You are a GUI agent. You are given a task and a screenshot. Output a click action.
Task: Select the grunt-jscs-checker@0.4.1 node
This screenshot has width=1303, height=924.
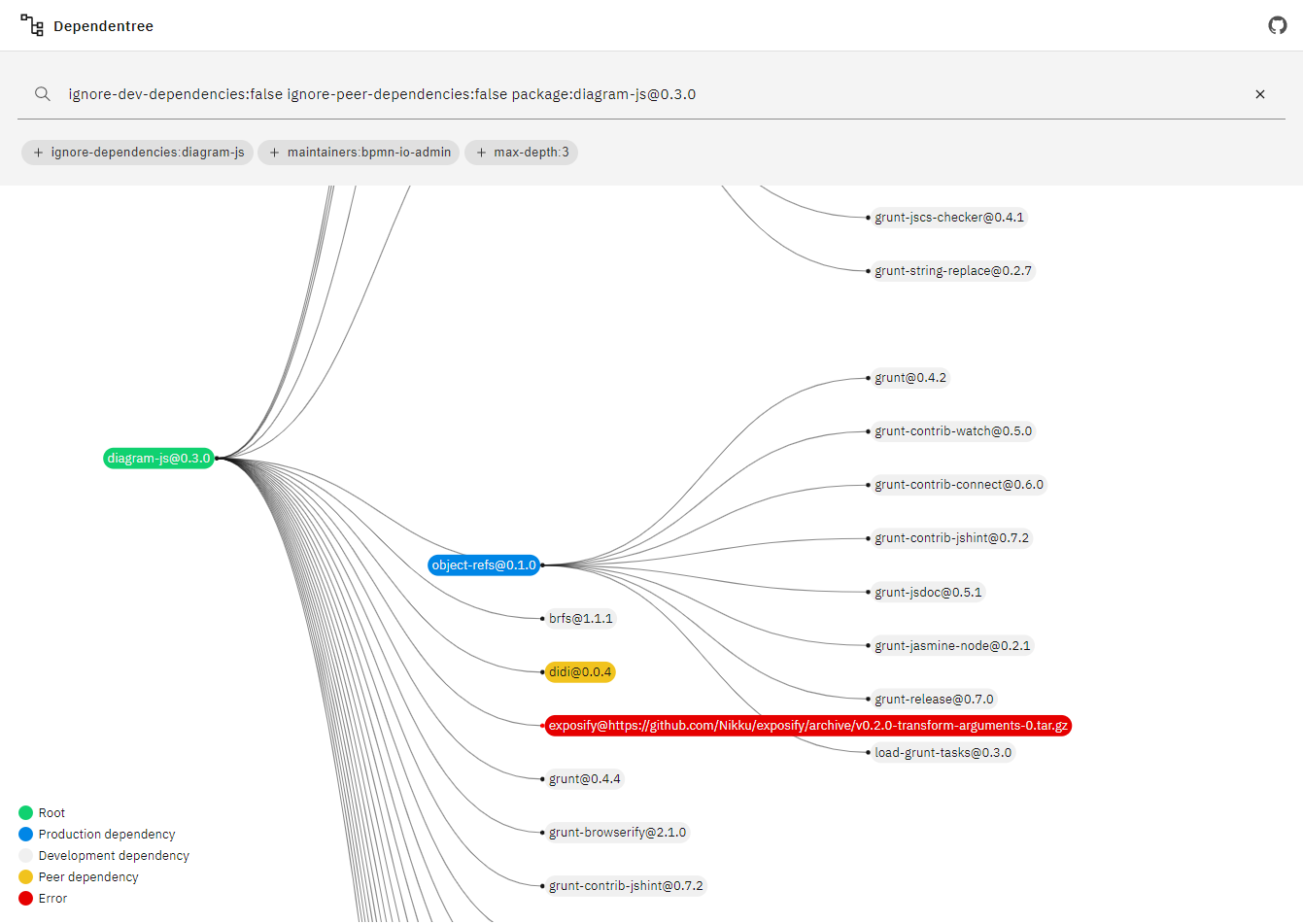point(949,218)
